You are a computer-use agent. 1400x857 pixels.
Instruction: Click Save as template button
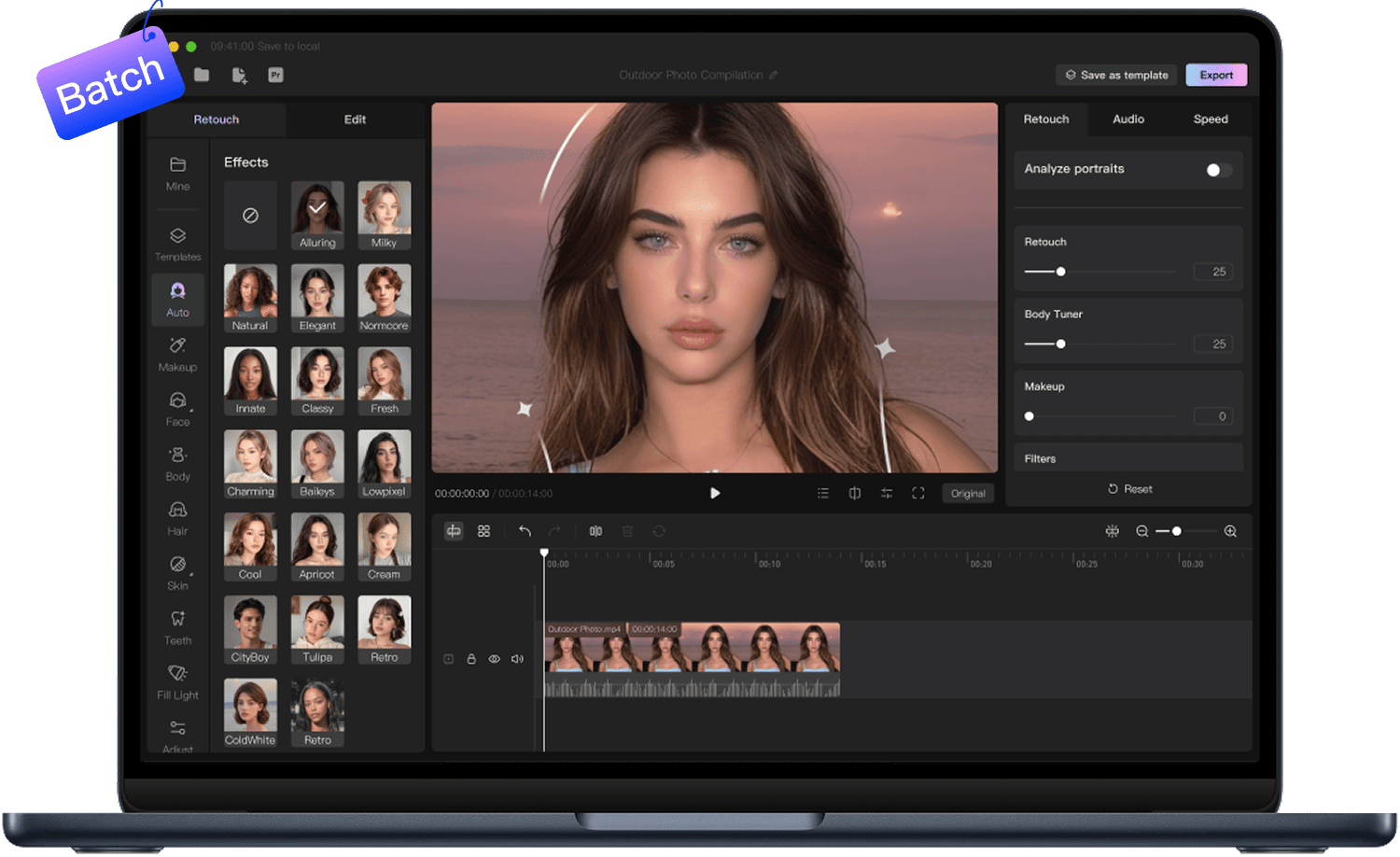pos(1116,76)
